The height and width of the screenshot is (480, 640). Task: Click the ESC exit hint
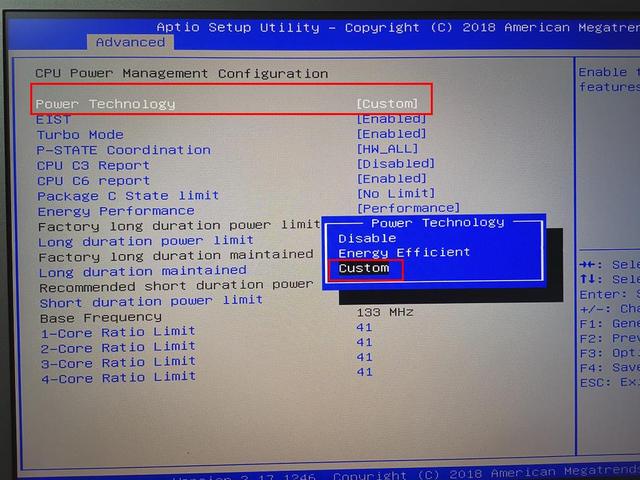[x=609, y=382]
